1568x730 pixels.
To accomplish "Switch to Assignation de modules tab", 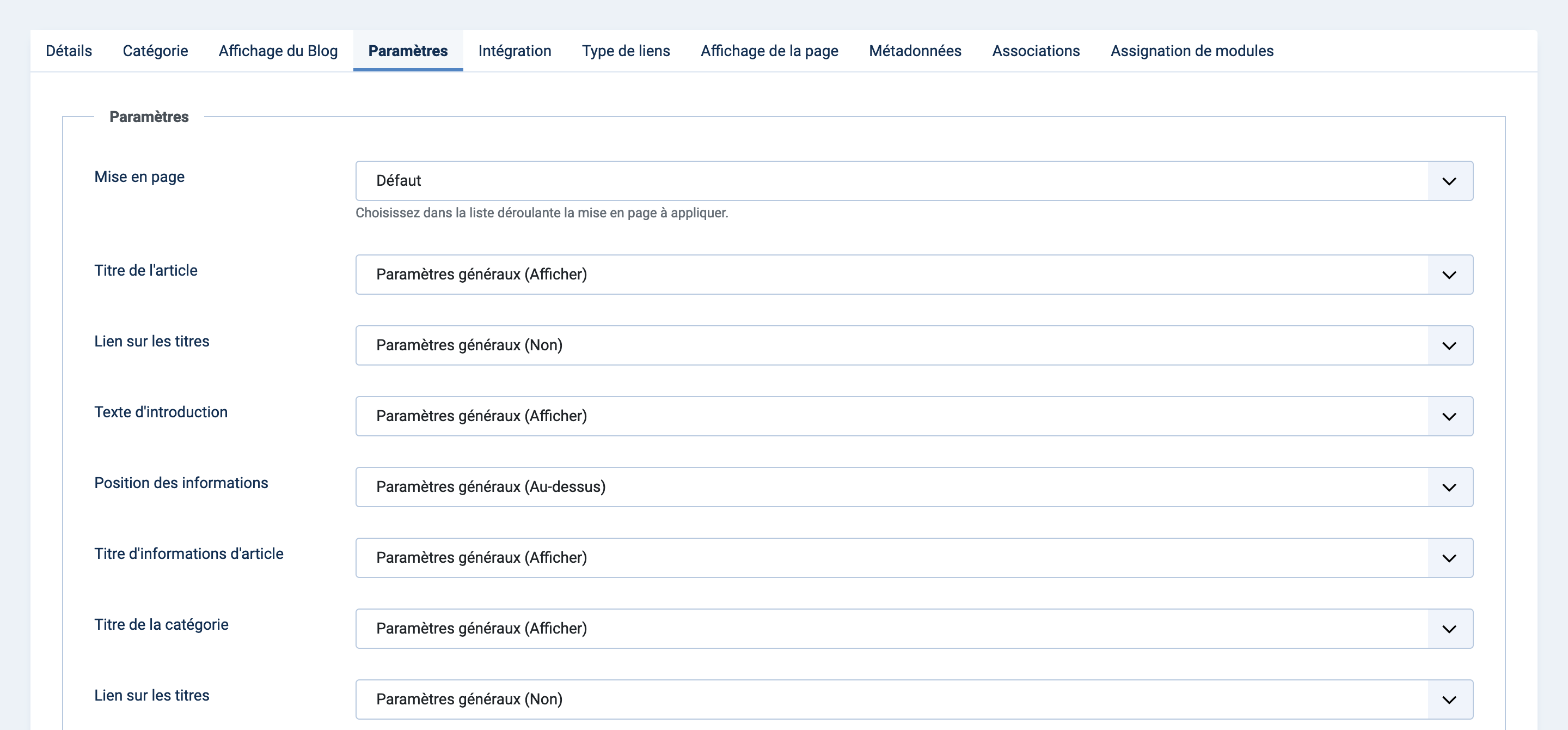I will point(1192,51).
